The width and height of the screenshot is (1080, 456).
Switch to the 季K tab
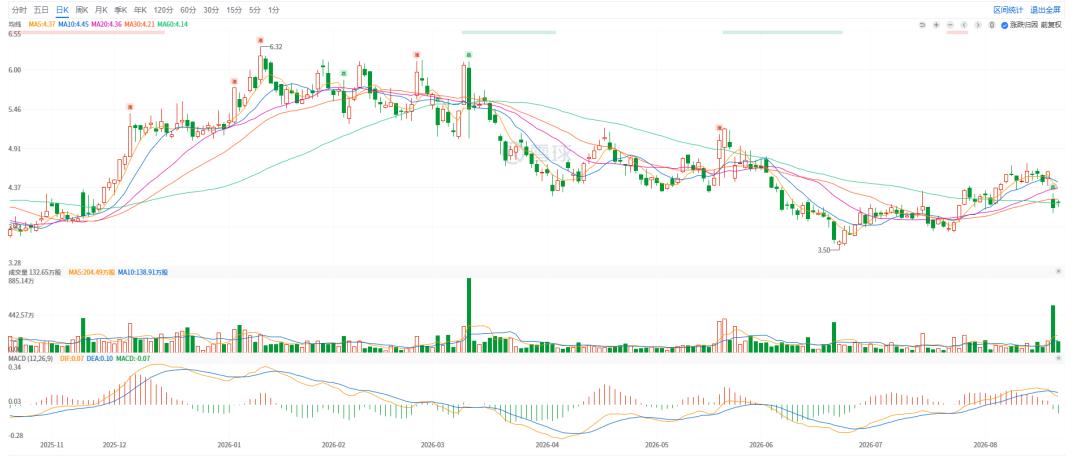point(121,10)
